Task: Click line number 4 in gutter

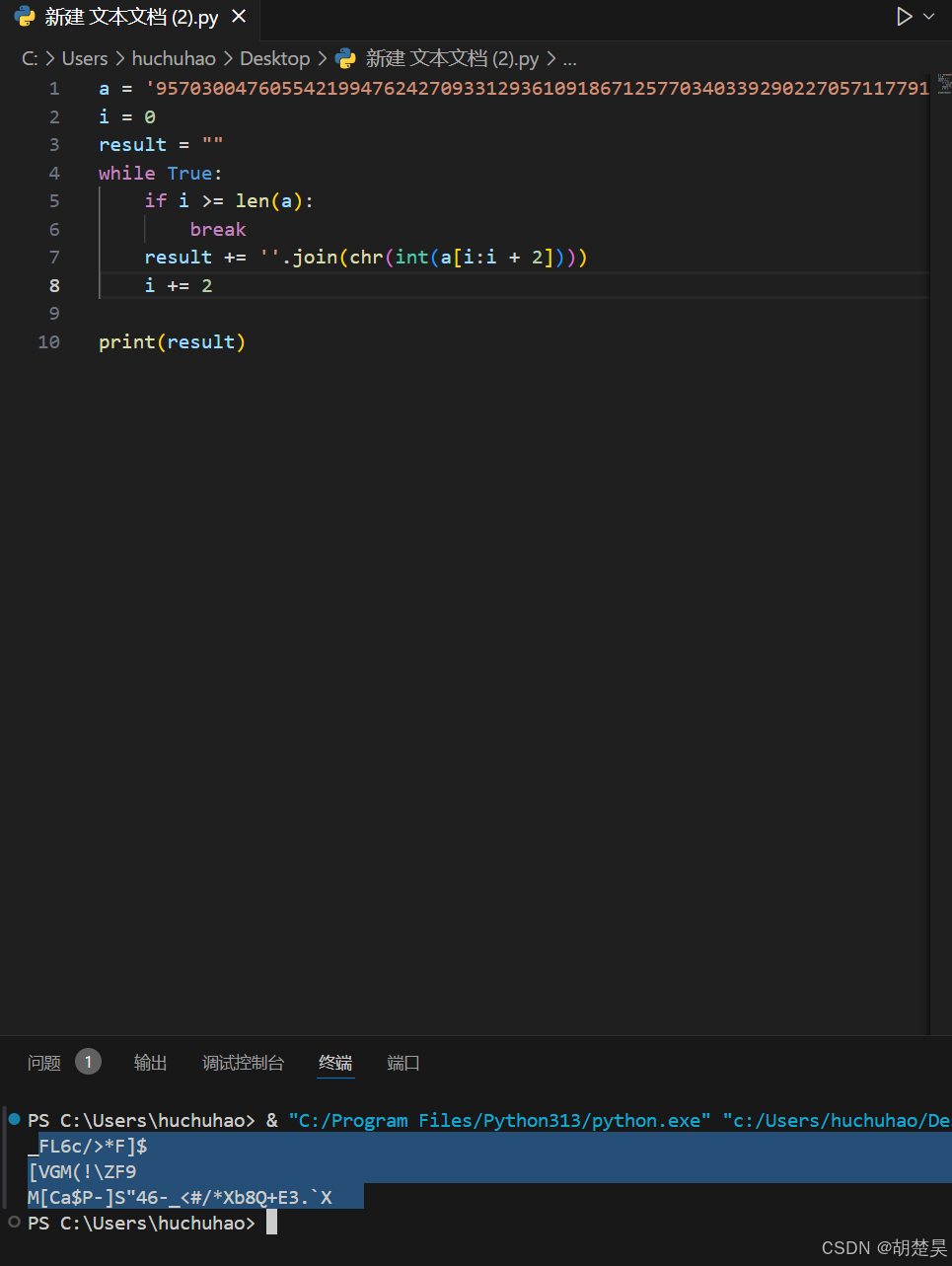Action: (54, 174)
